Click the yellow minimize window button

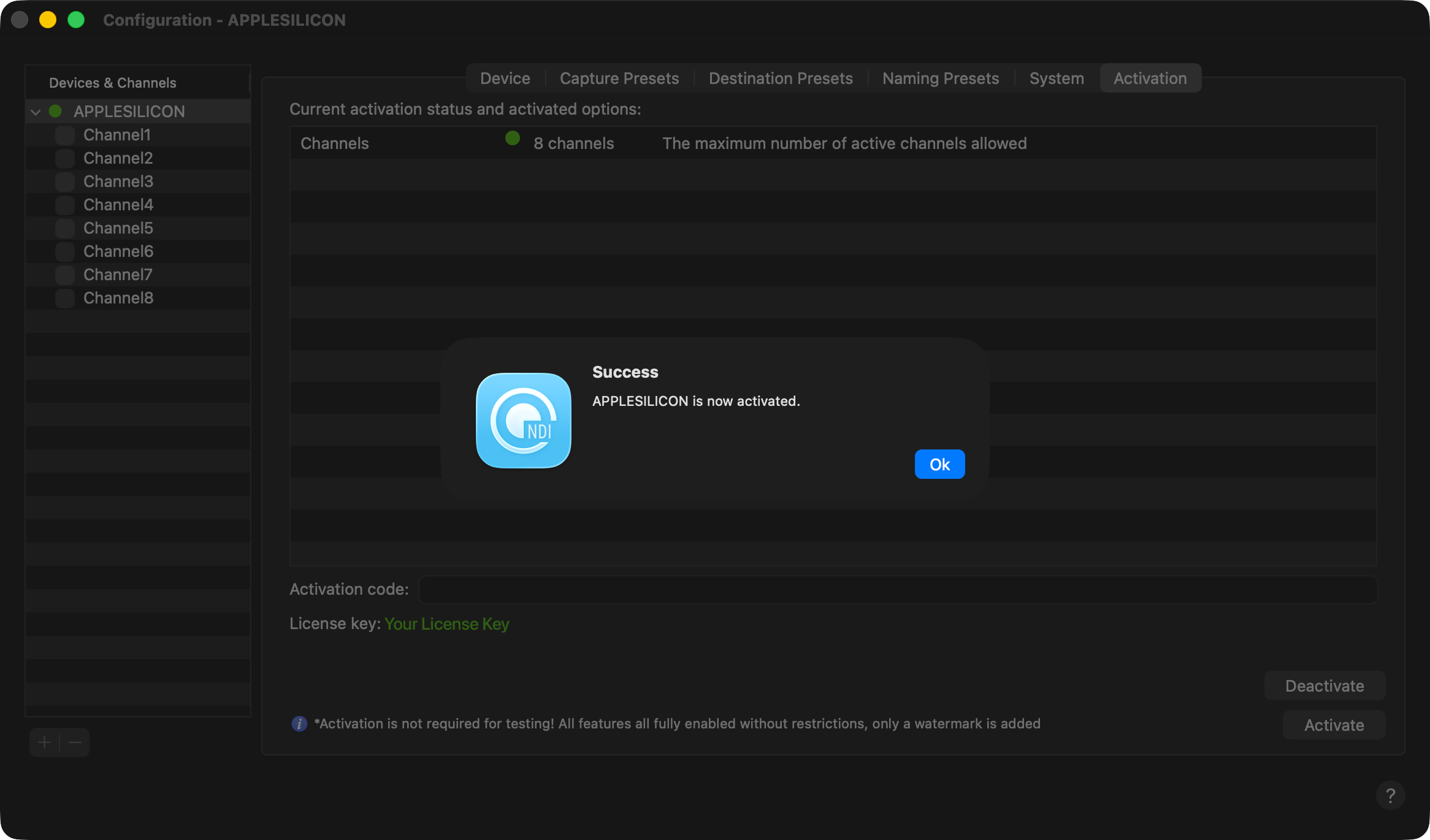(48, 20)
